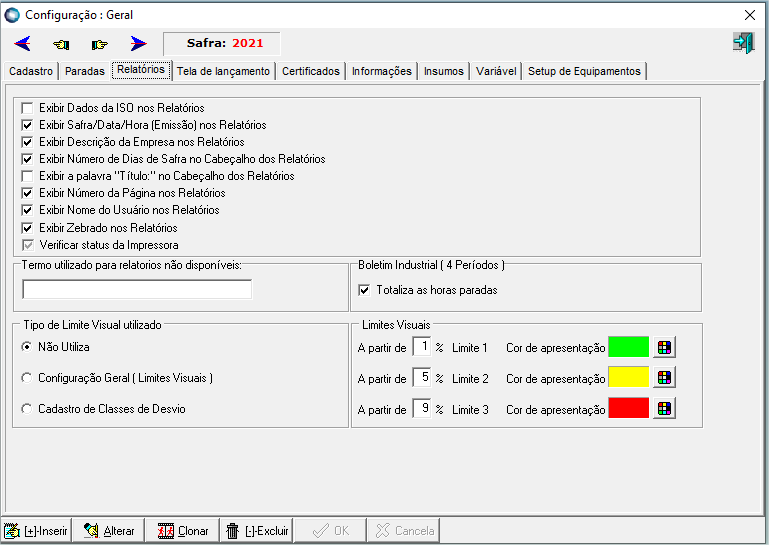The width and height of the screenshot is (769, 545).
Task: Toggle Totaliza as horas paradas checkbox
Action: tap(364, 290)
